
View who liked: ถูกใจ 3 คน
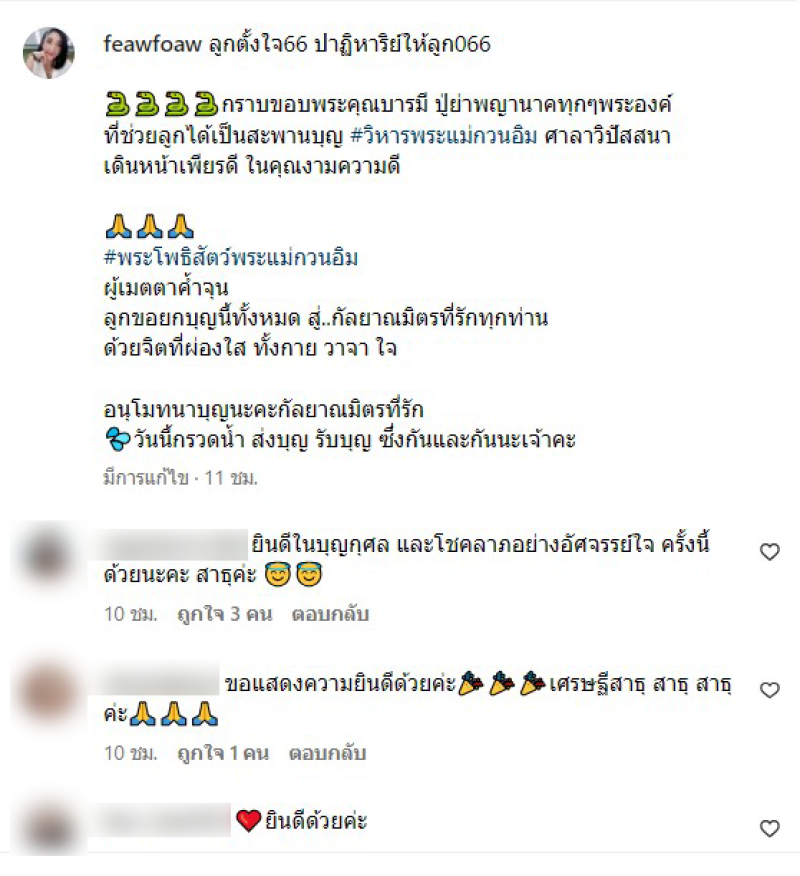(225, 614)
